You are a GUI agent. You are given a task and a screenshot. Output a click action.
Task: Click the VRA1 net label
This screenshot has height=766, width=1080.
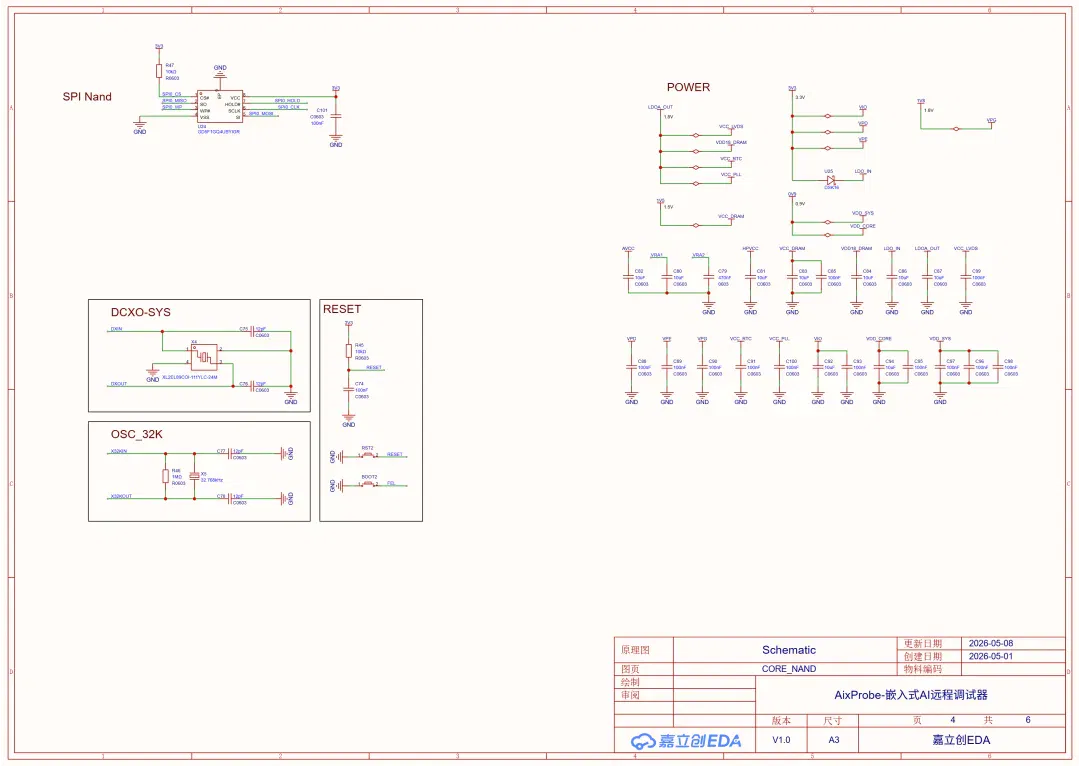(x=656, y=255)
